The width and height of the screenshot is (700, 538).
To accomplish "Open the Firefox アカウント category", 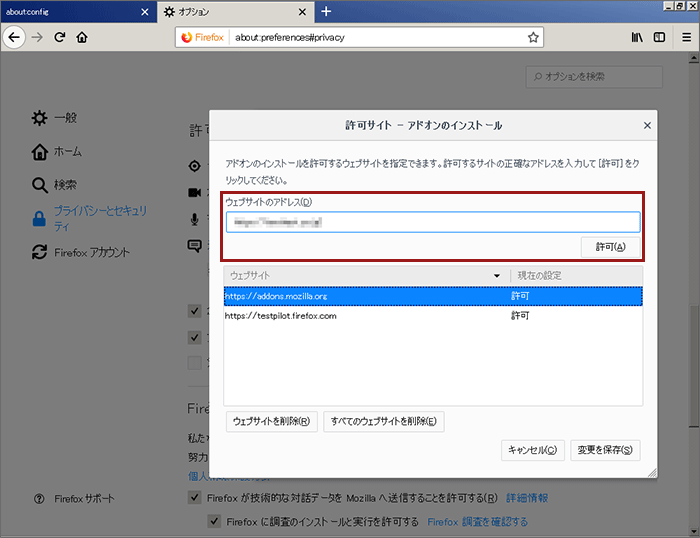I will pyautogui.click(x=81, y=252).
